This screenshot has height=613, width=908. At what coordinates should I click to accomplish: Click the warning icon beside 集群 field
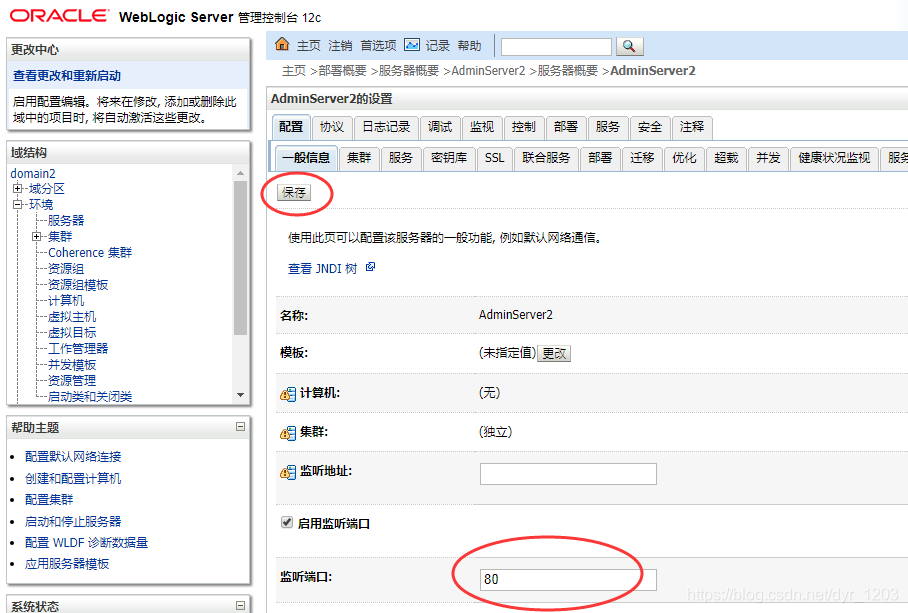288,433
